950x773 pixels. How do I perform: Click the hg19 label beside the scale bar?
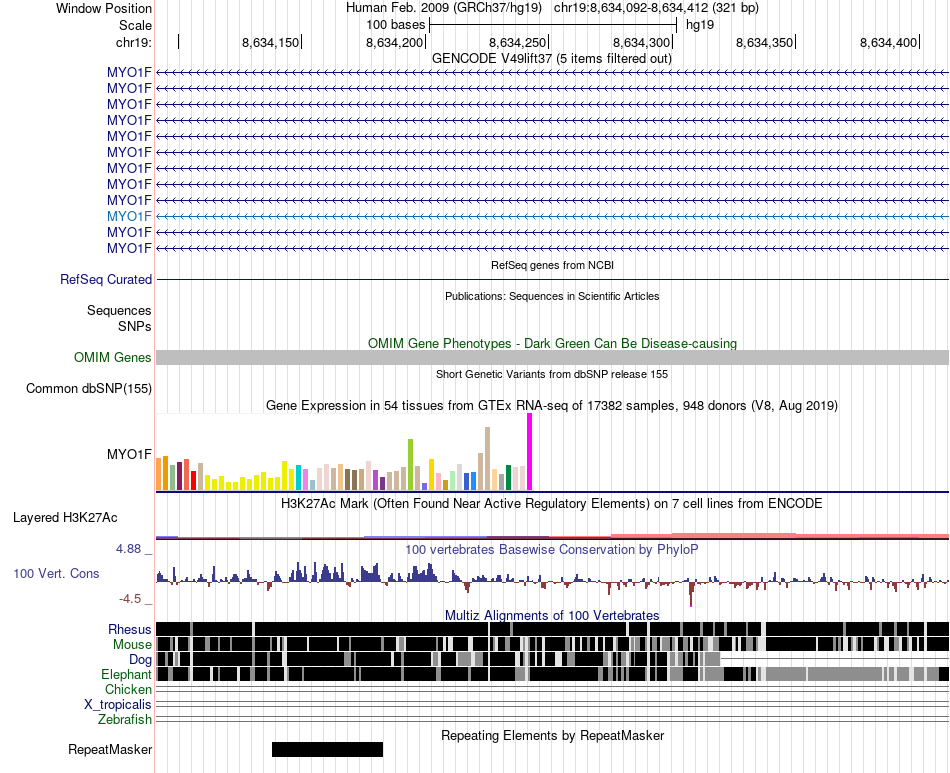[700, 25]
